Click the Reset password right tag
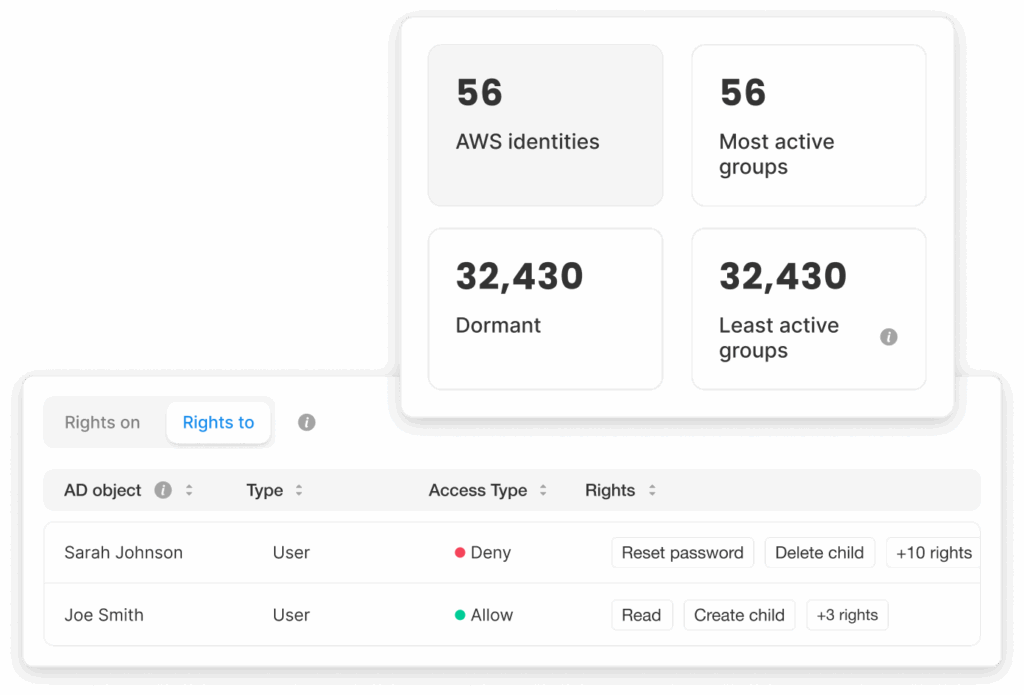The width and height of the screenshot is (1024, 695). point(682,553)
